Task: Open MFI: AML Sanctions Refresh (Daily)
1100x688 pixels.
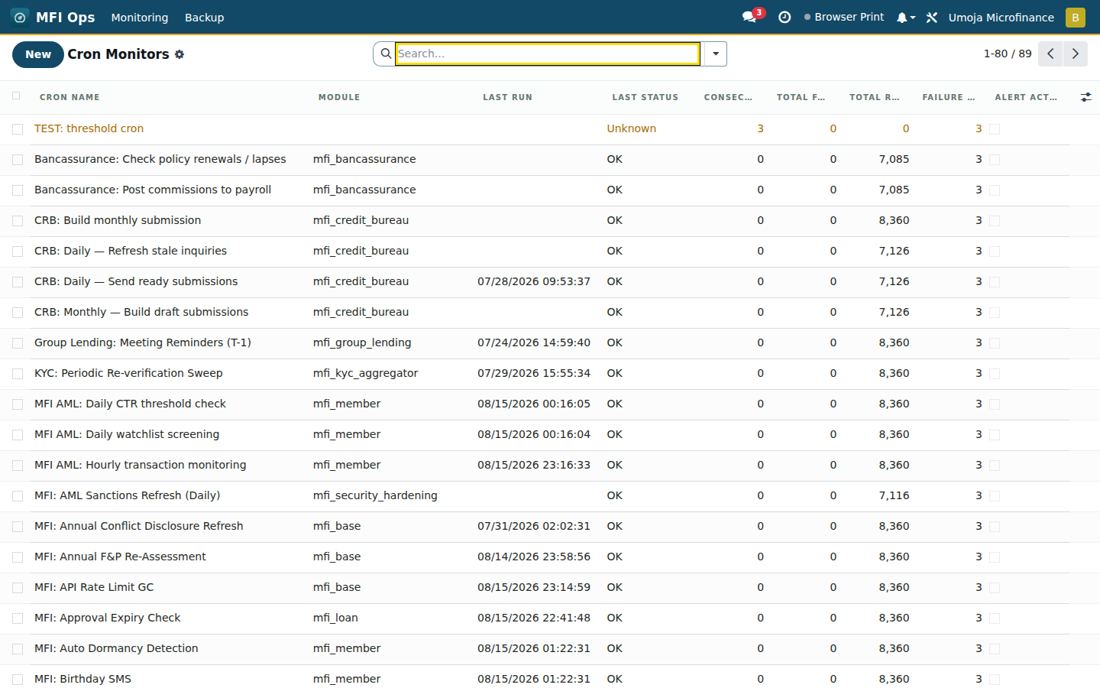Action: point(127,495)
